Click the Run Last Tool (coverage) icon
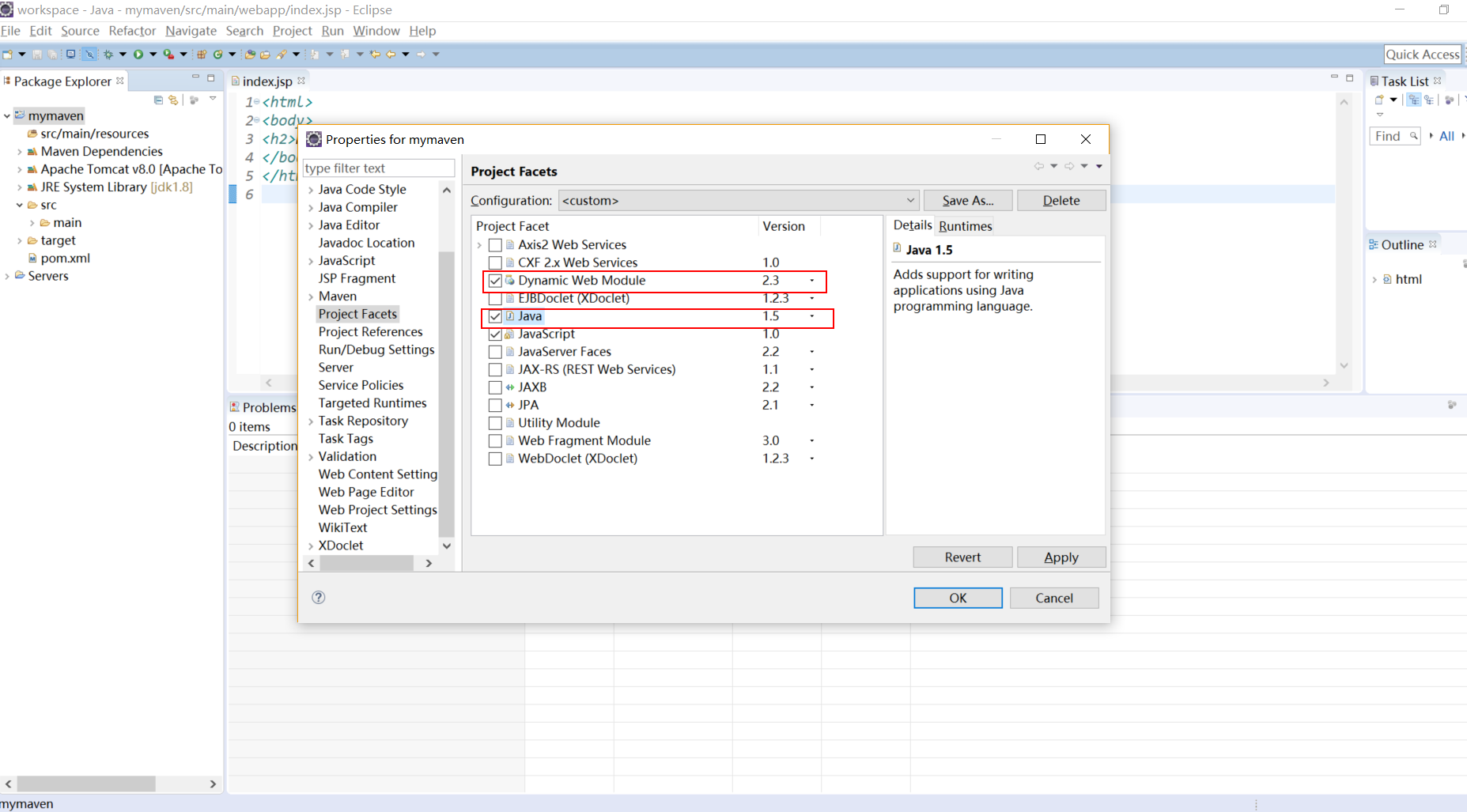 point(168,55)
